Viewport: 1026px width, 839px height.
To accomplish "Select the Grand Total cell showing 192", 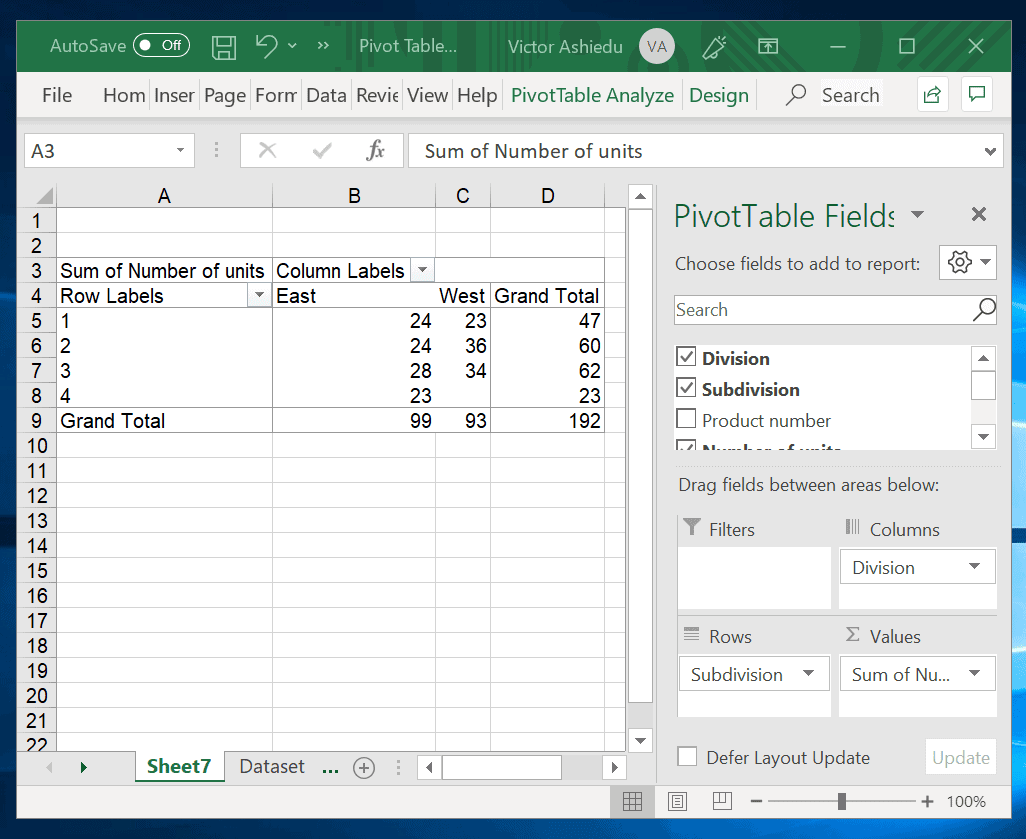I will pyautogui.click(x=547, y=420).
